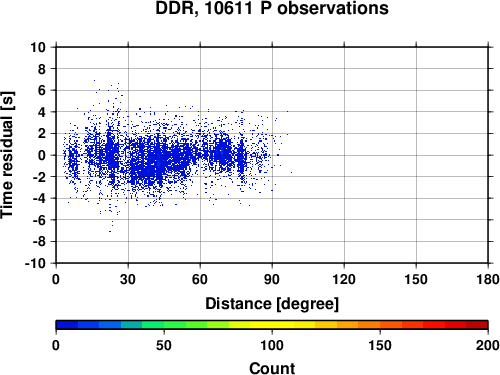Click the colorbar tick label 200

click(x=488, y=345)
